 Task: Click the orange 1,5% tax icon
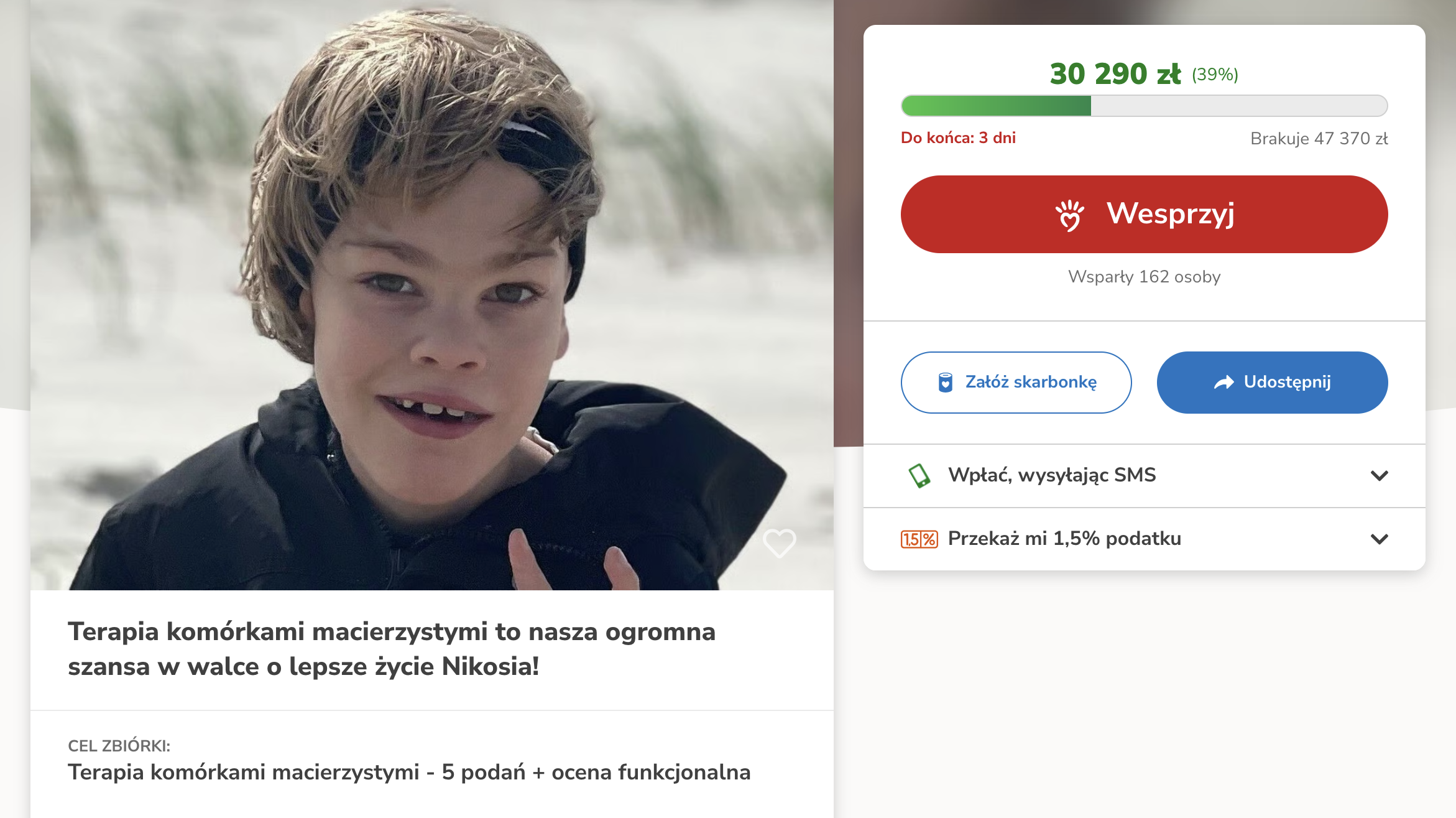pos(919,539)
